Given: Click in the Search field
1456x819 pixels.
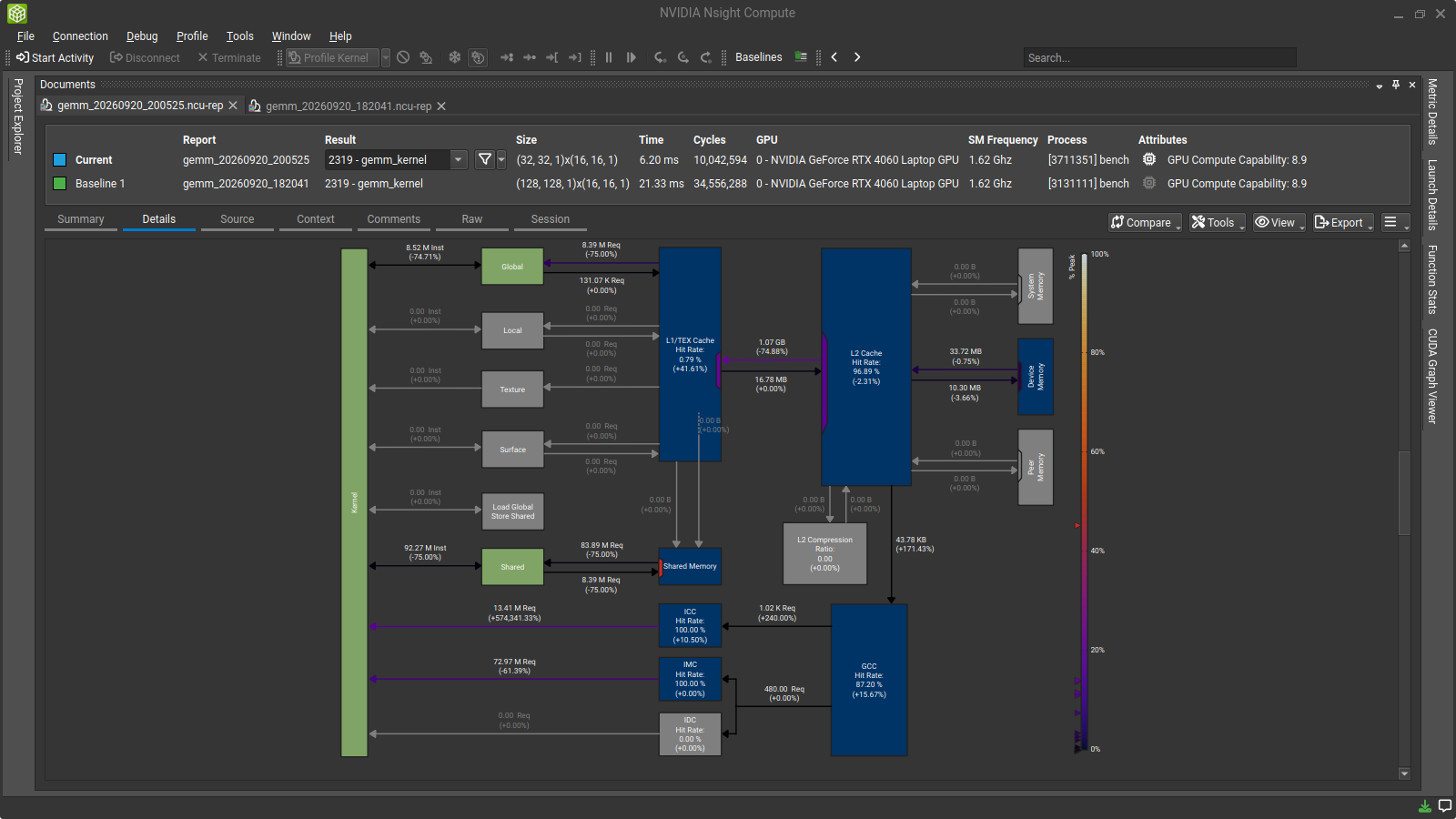Looking at the screenshot, I should 1159,57.
